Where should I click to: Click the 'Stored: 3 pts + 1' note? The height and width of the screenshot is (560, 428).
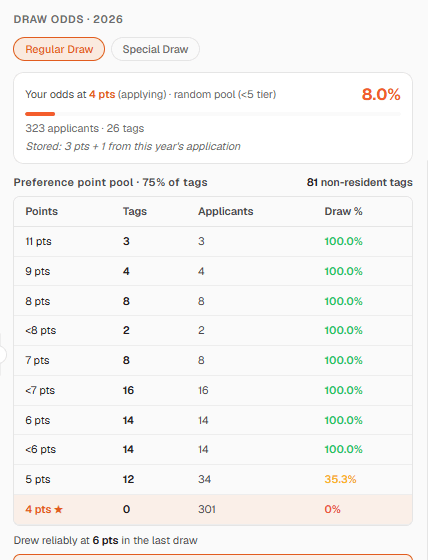(x=133, y=146)
